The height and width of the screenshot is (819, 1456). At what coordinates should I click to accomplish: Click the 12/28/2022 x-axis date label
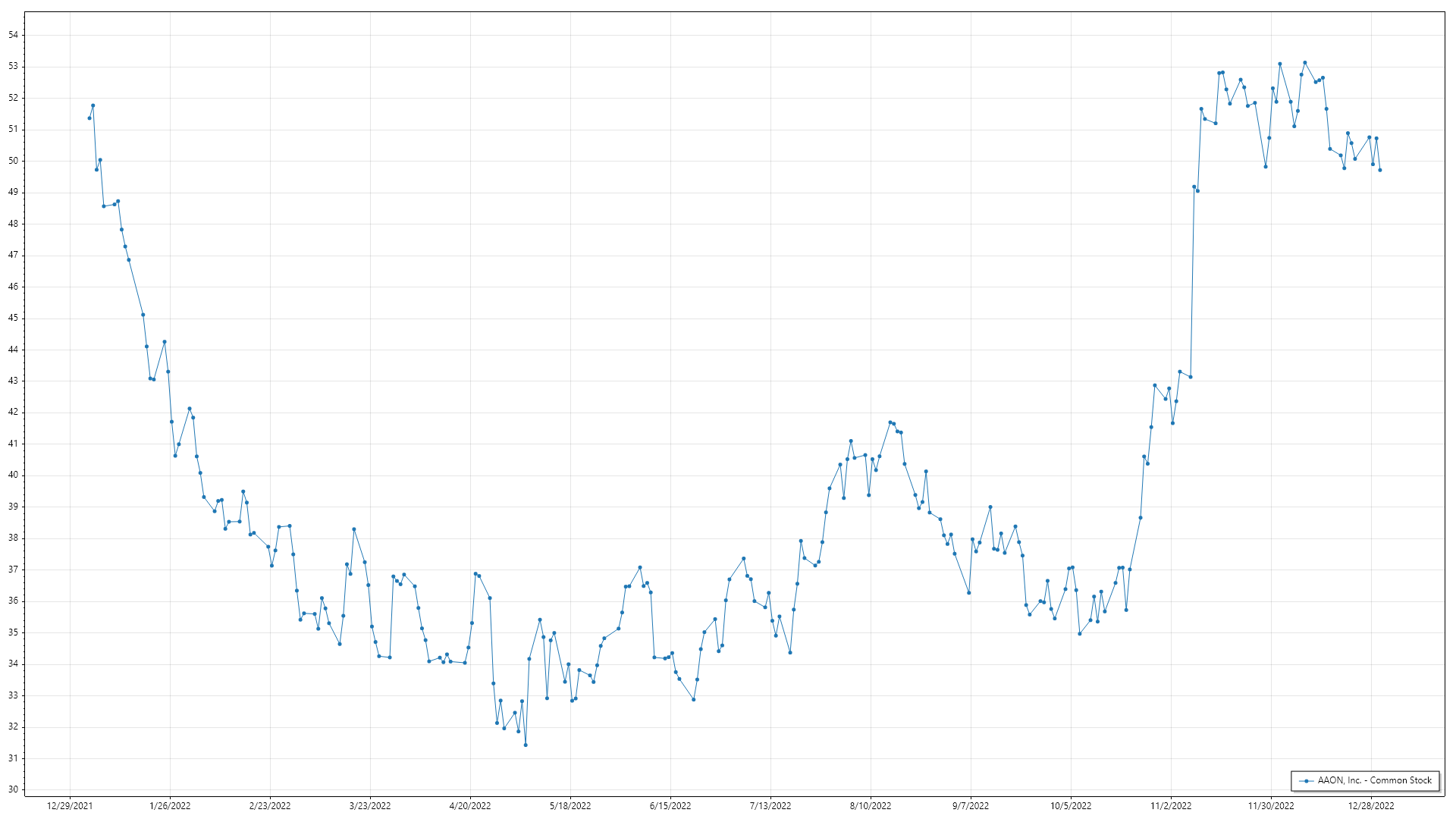pyautogui.click(x=1371, y=806)
